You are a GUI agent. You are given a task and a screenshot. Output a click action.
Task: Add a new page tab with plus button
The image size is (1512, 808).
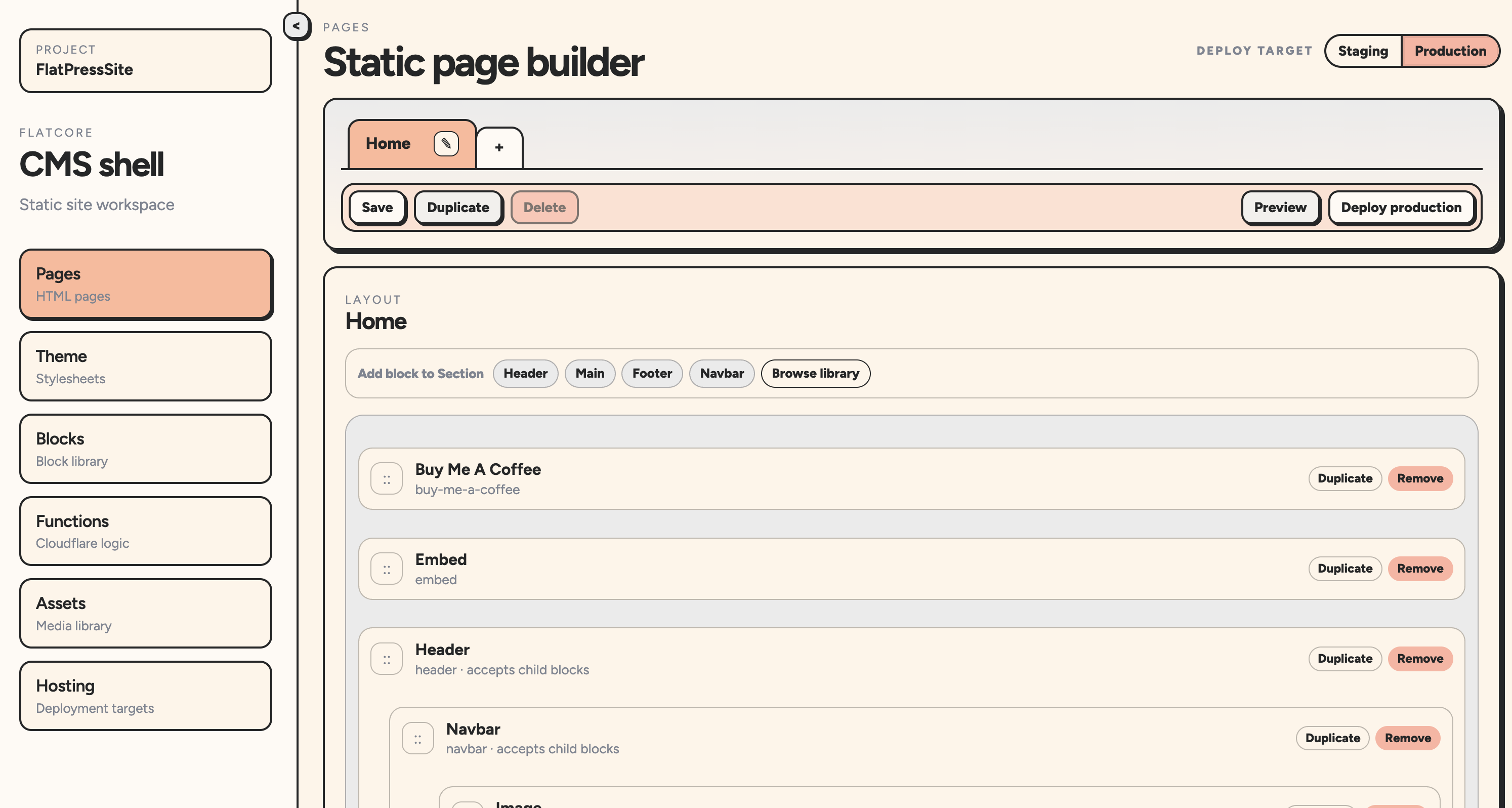click(499, 148)
